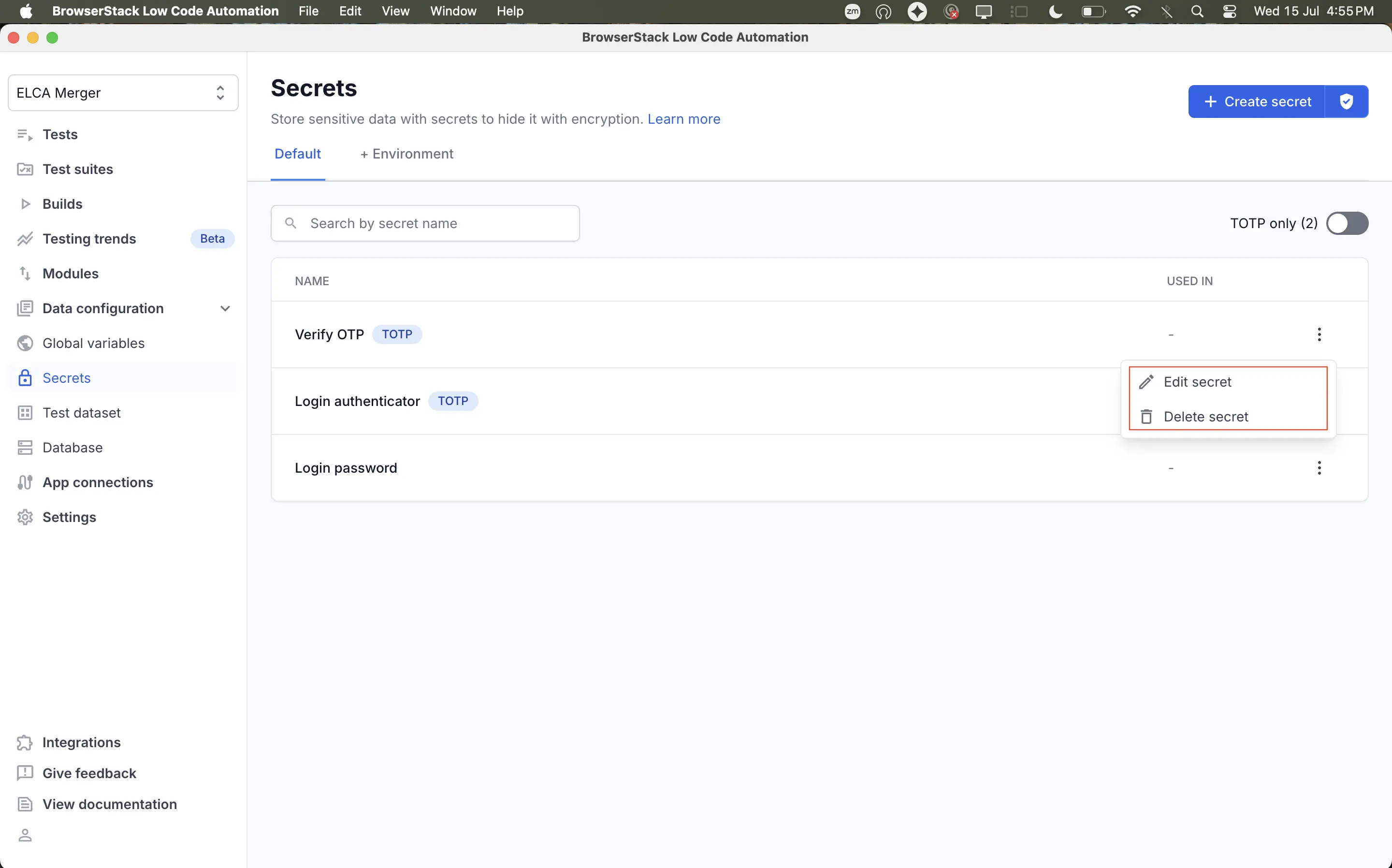Open the Help menu
Image resolution: width=1392 pixels, height=868 pixels.
pyautogui.click(x=510, y=12)
